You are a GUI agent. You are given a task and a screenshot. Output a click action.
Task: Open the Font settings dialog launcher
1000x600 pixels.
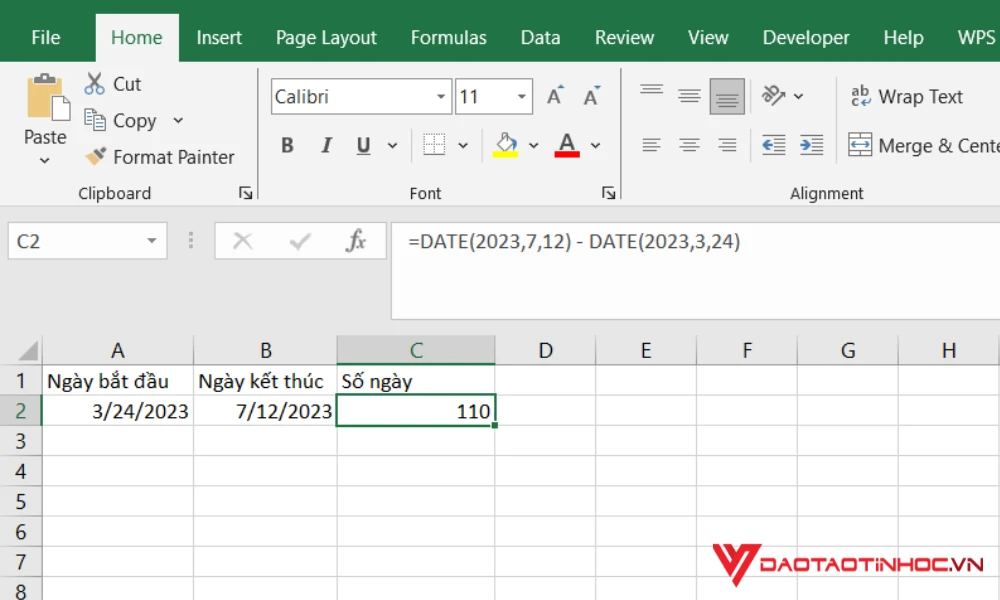tap(609, 192)
